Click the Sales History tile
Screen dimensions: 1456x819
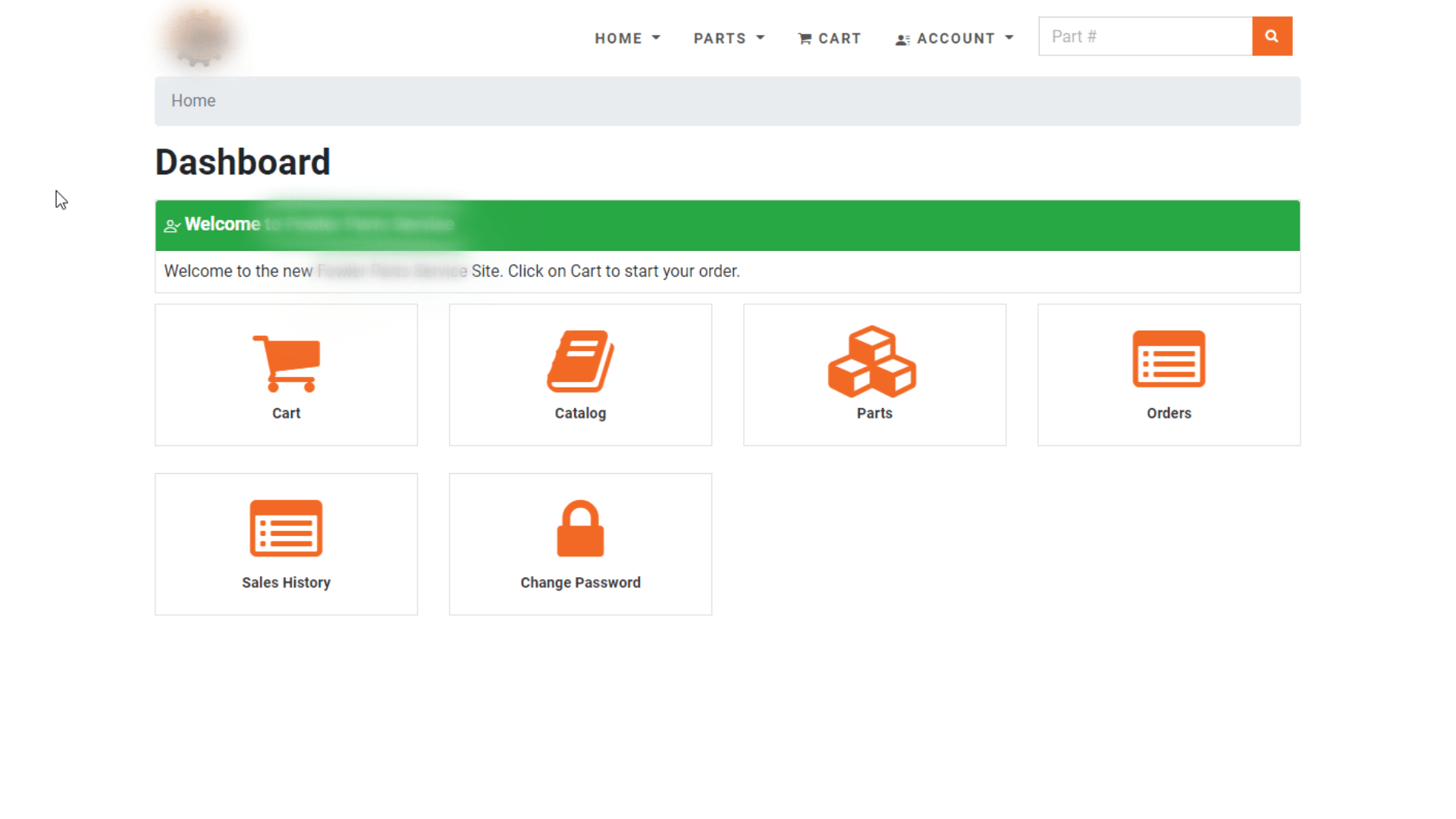[286, 544]
